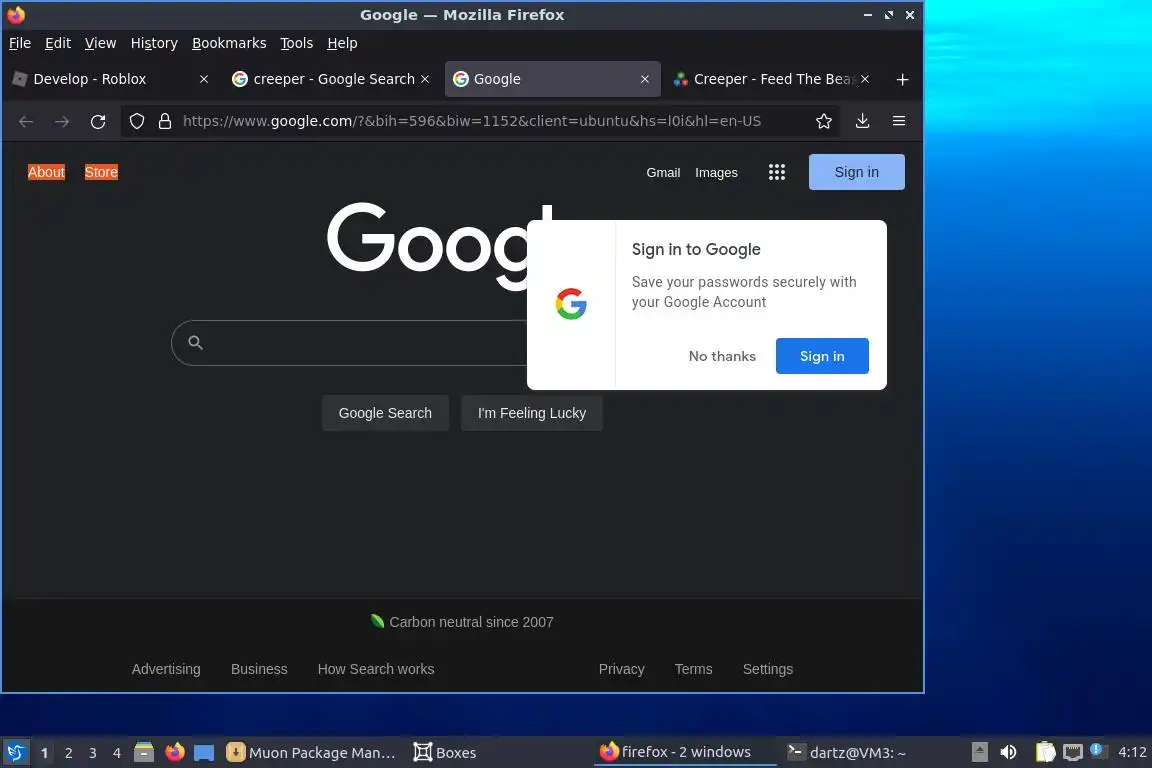Go back using the browser back arrow
Screen dimensions: 1152x768
tap(26, 121)
